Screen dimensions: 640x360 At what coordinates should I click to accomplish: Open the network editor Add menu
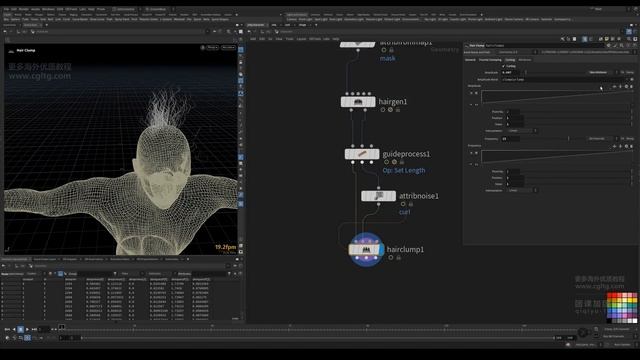253,39
